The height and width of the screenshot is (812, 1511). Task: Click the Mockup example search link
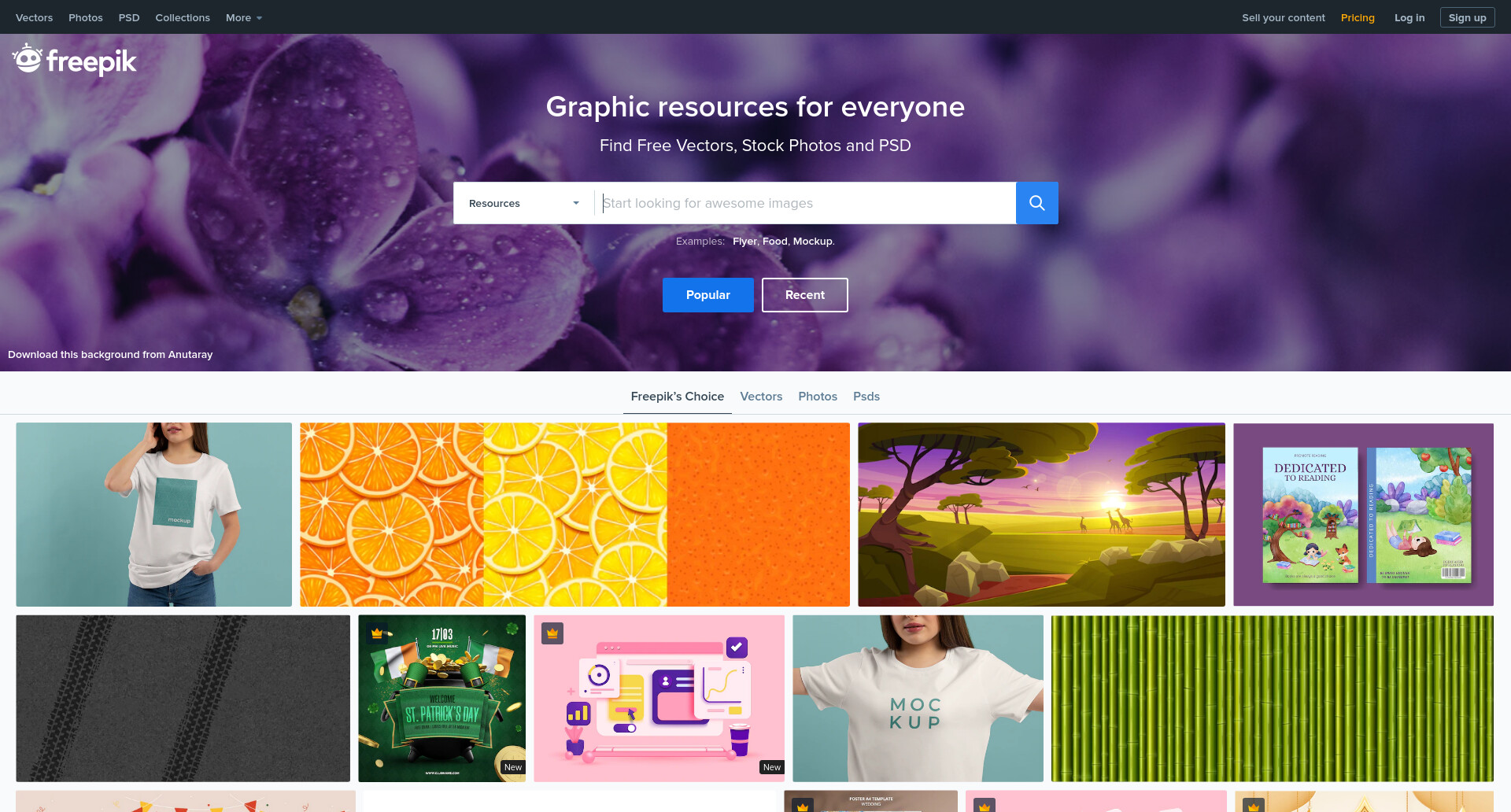click(812, 241)
